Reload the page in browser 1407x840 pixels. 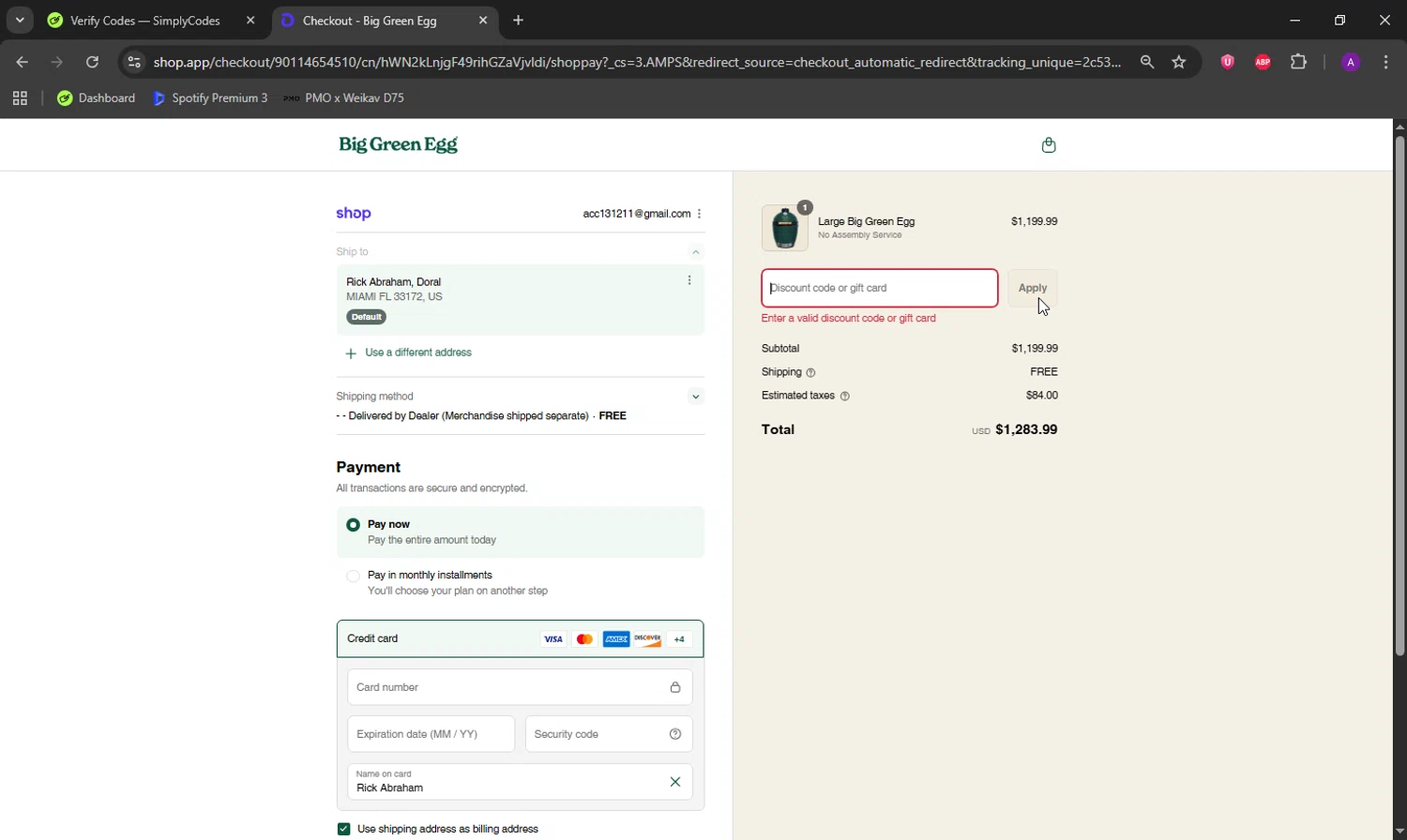pos(92,62)
